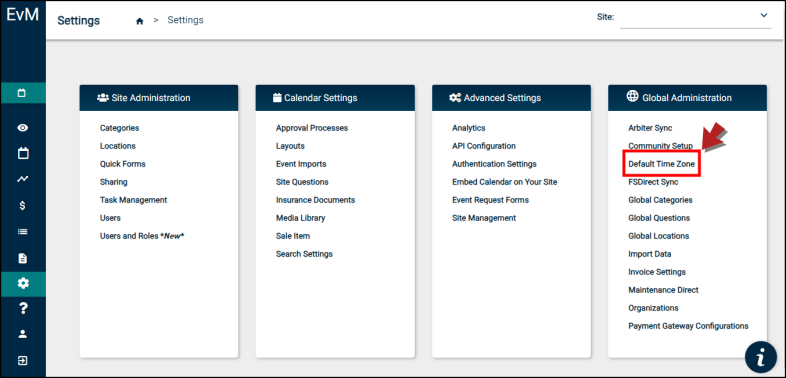Image resolution: width=786 pixels, height=378 pixels.
Task: Open the question mark help icon
Action: (23, 309)
